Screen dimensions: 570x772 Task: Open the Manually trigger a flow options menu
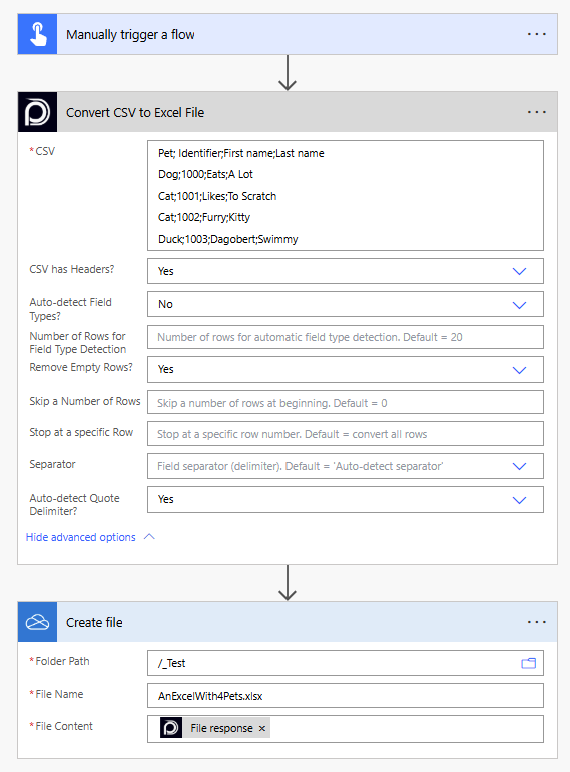click(x=537, y=34)
